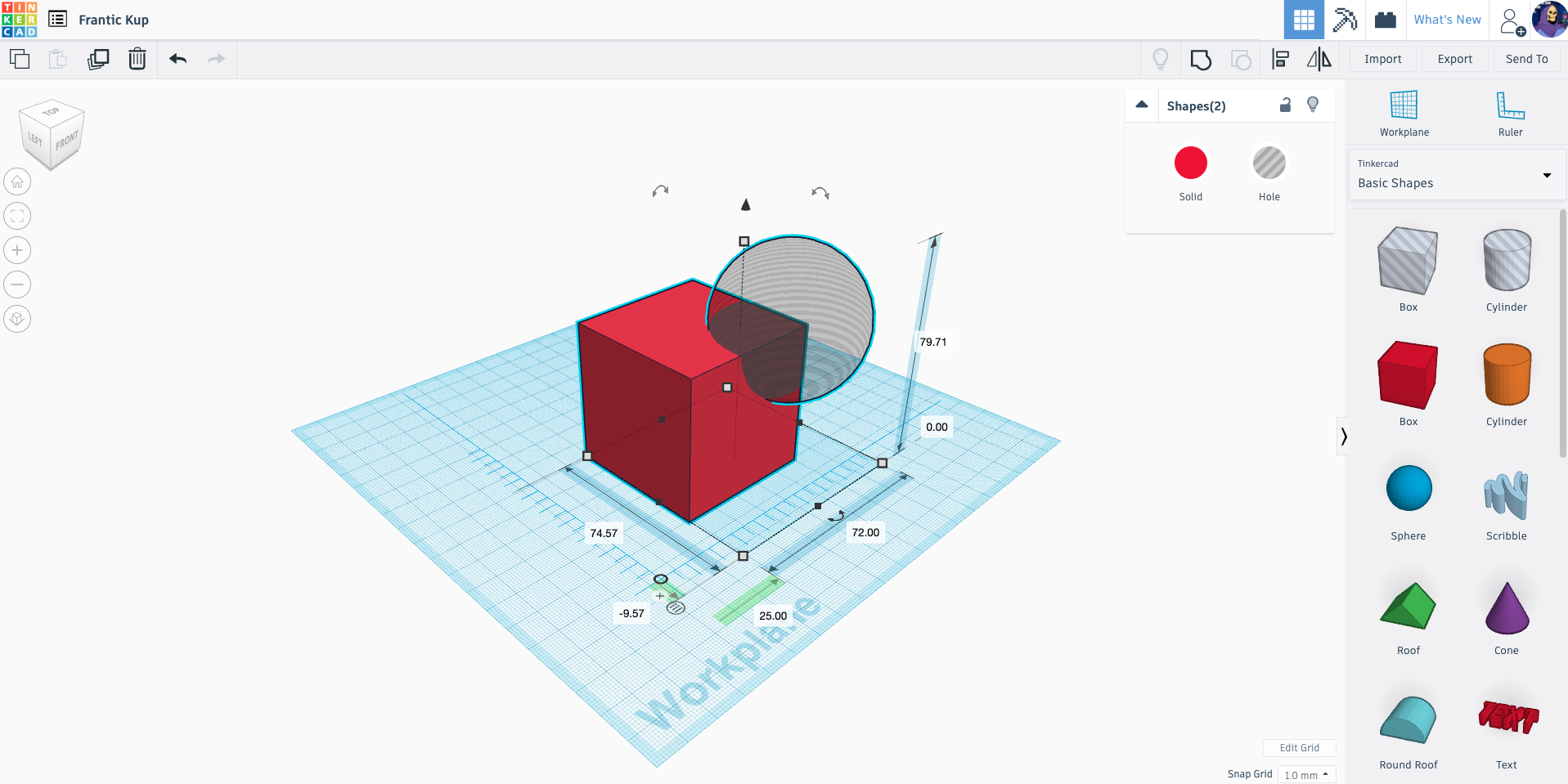Click the Duplicate and repeat icon
1568x784 pixels.
(98, 59)
